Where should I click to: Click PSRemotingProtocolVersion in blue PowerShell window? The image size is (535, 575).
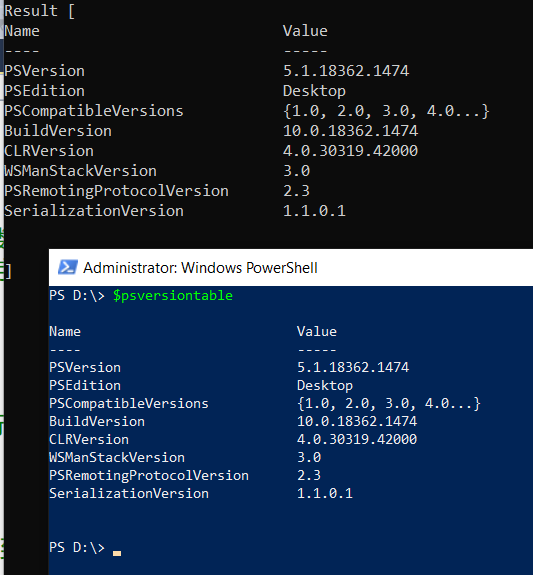[149, 475]
